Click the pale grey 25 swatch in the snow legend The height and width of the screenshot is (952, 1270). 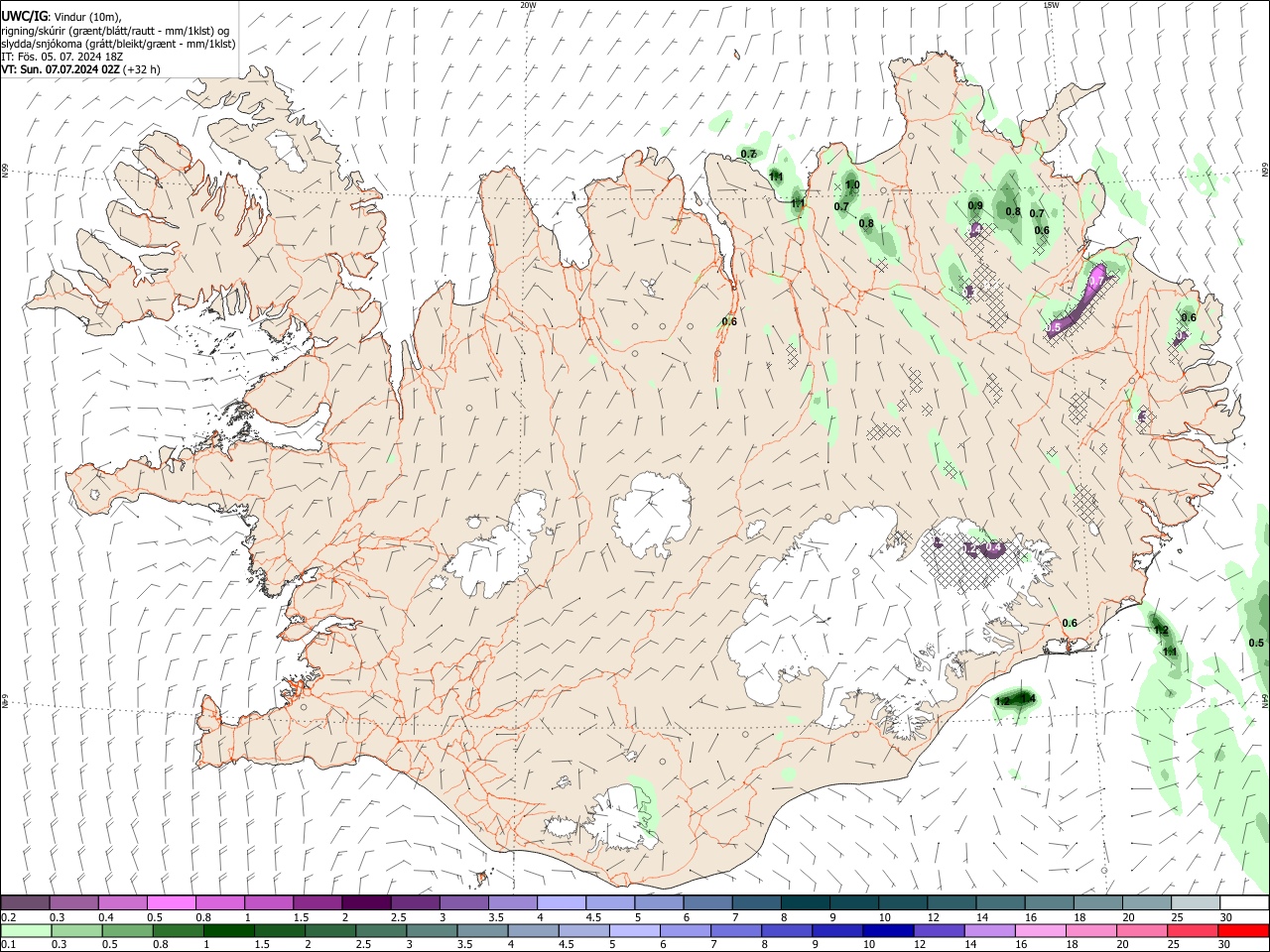1195,902
